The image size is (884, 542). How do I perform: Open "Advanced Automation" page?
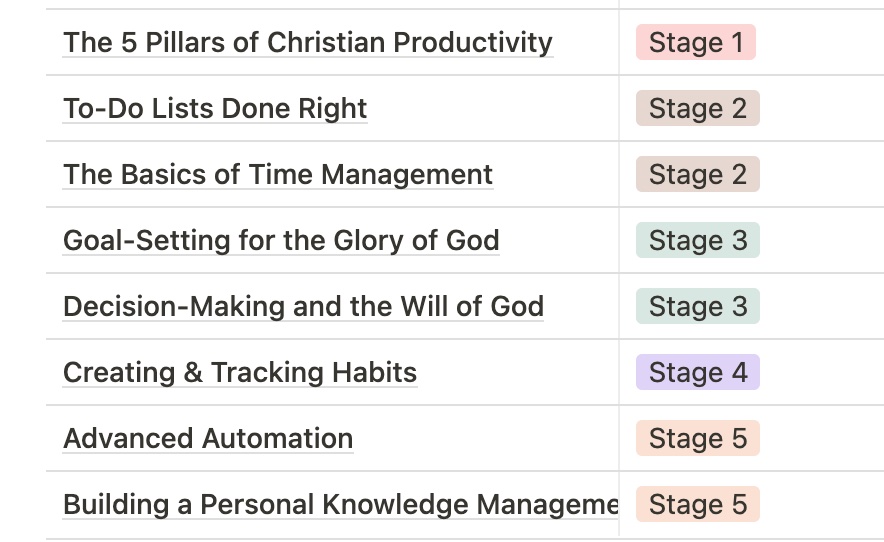coord(208,438)
